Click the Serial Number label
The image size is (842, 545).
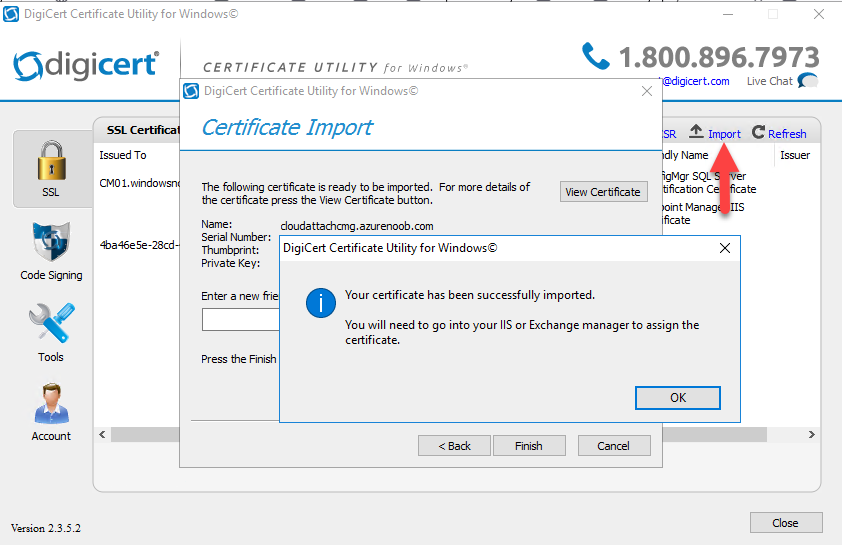pyautogui.click(x=236, y=237)
